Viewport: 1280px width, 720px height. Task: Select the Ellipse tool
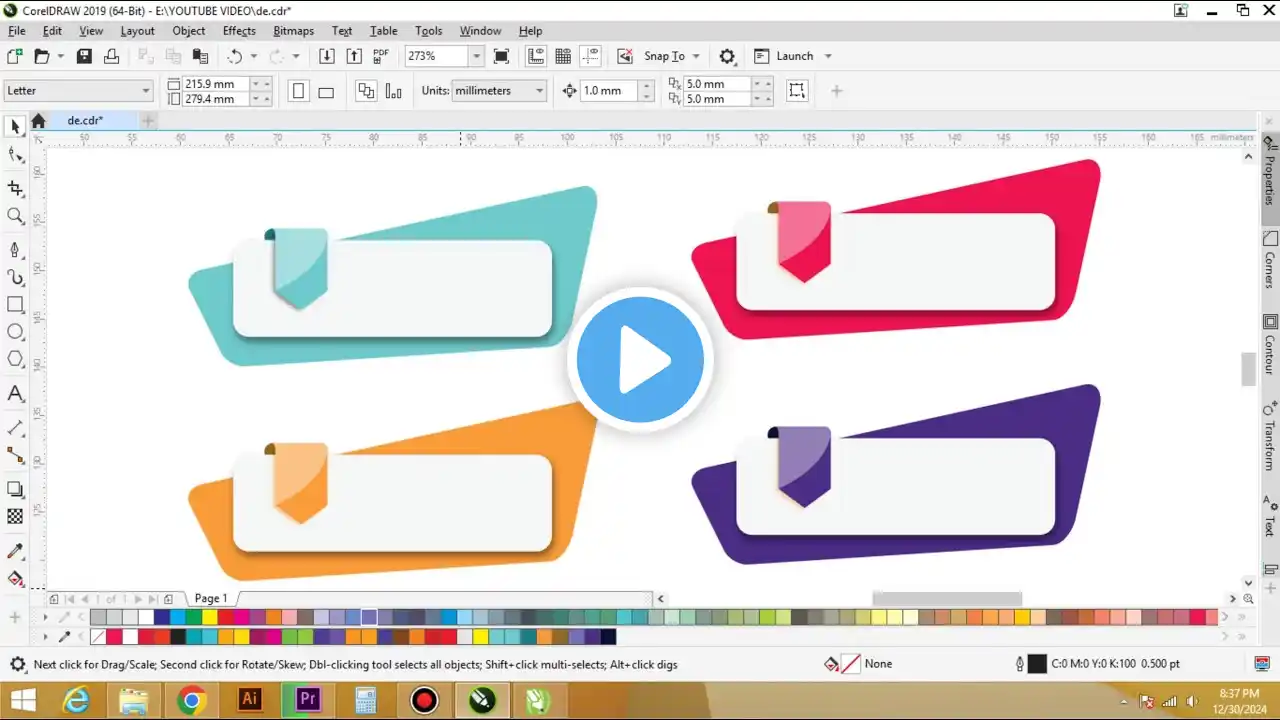[x=15, y=332]
